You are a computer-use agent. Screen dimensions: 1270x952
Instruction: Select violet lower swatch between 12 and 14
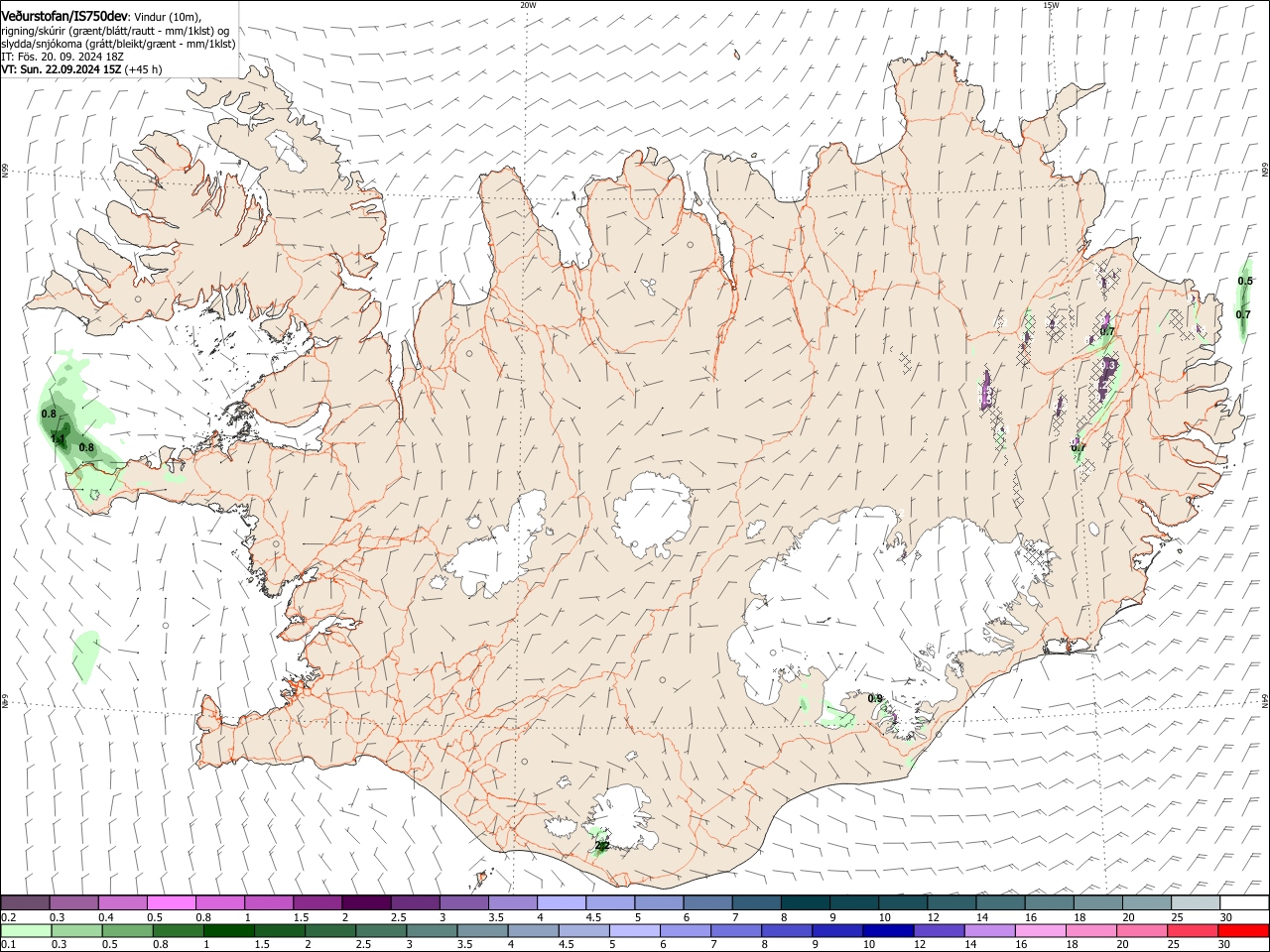point(938,930)
